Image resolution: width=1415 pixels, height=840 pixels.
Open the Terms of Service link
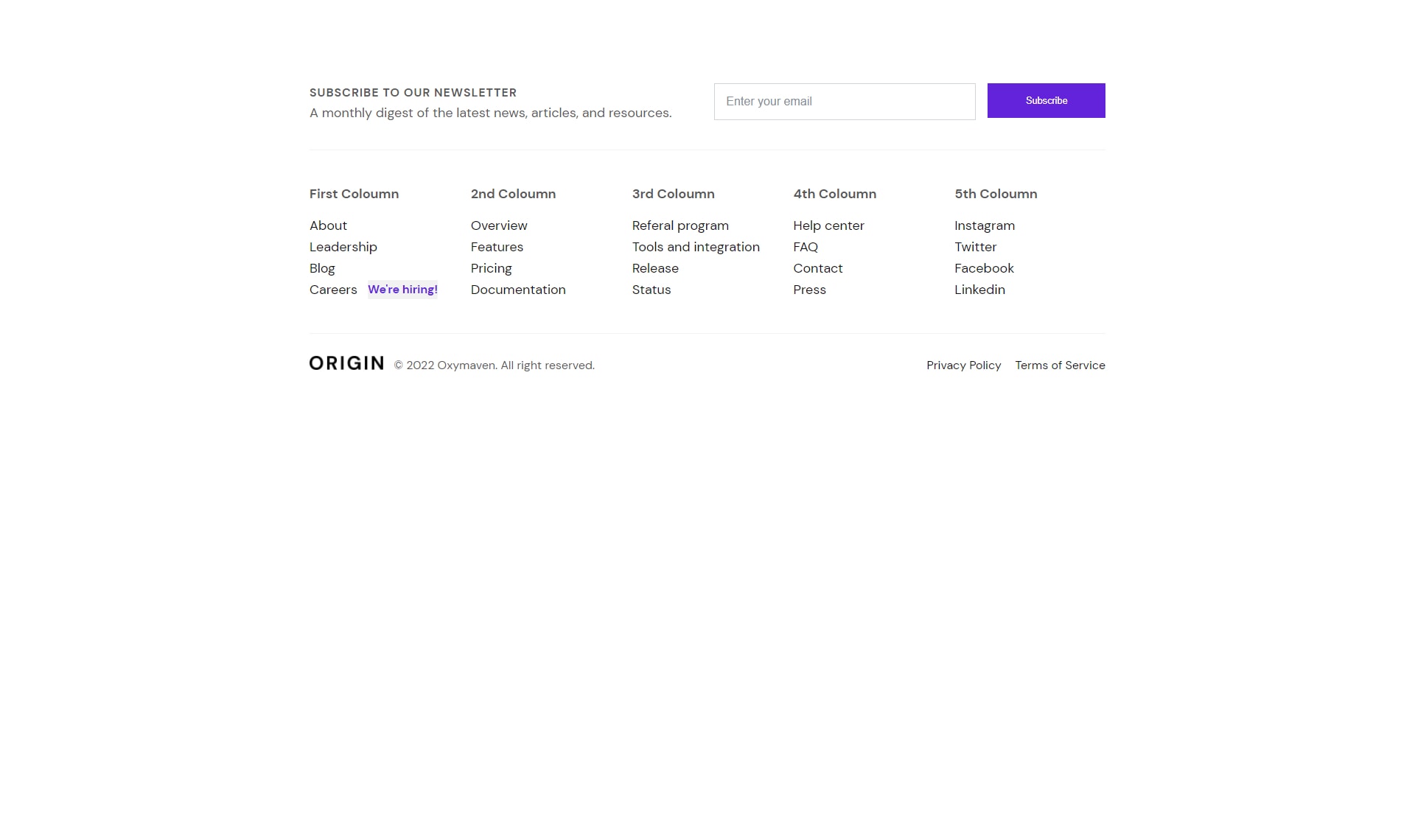1060,365
